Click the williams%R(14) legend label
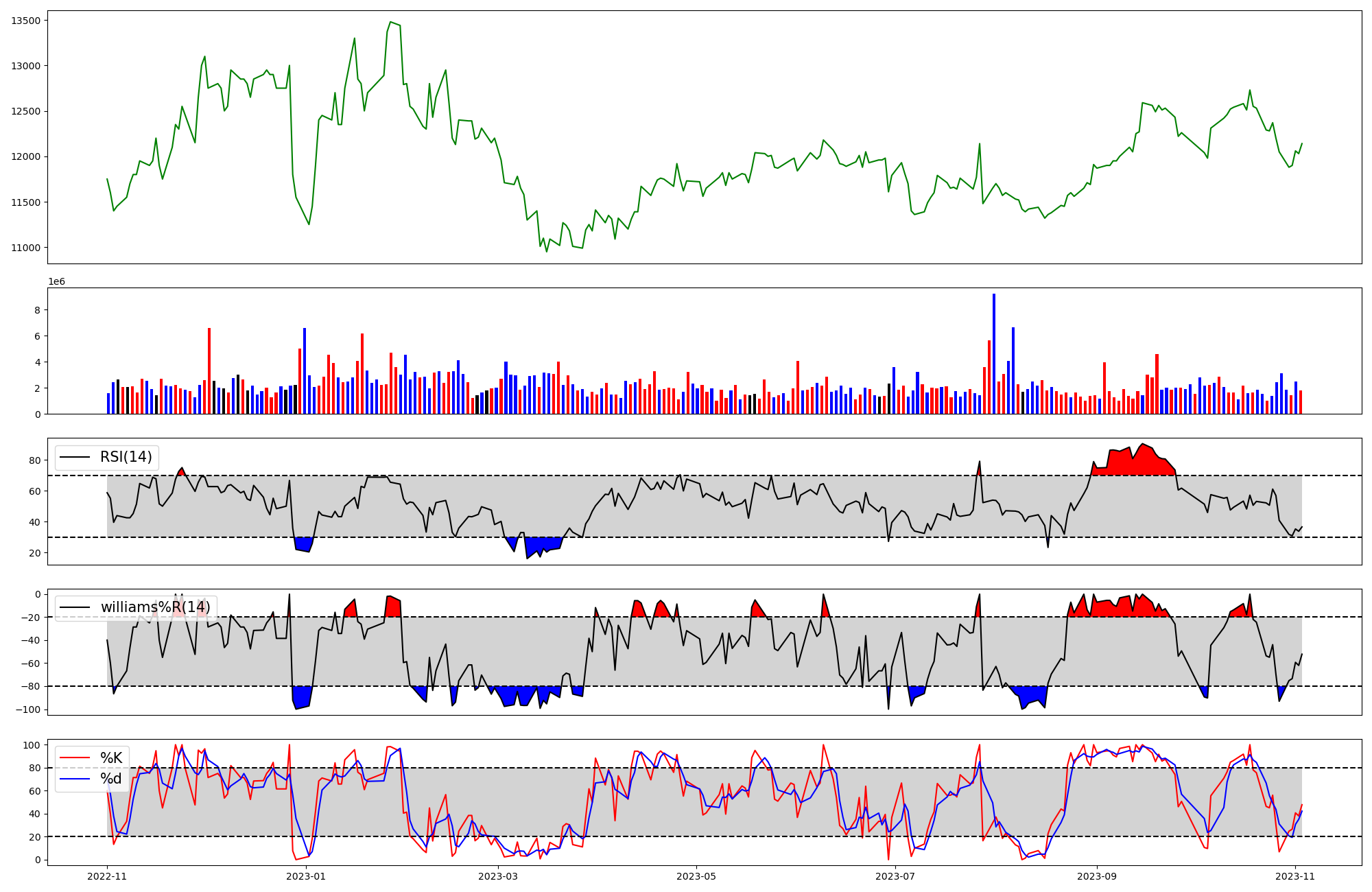The width and height of the screenshot is (1372, 892). 155,607
